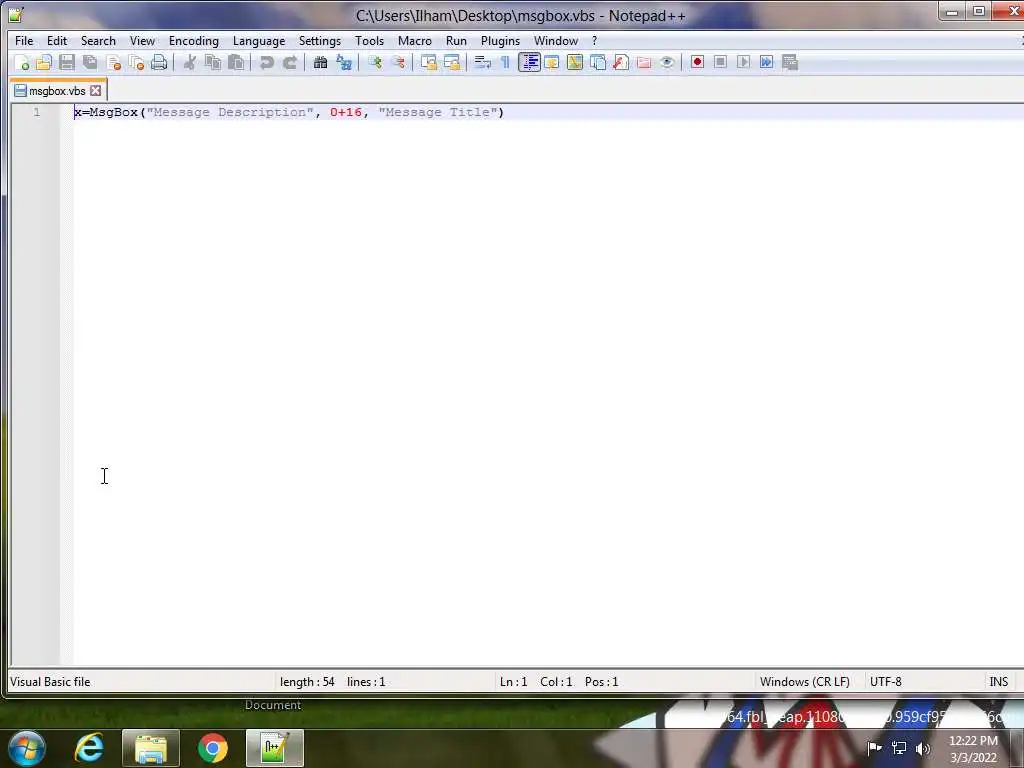Open the ? help menu
This screenshot has width=1024, height=768.
click(594, 40)
